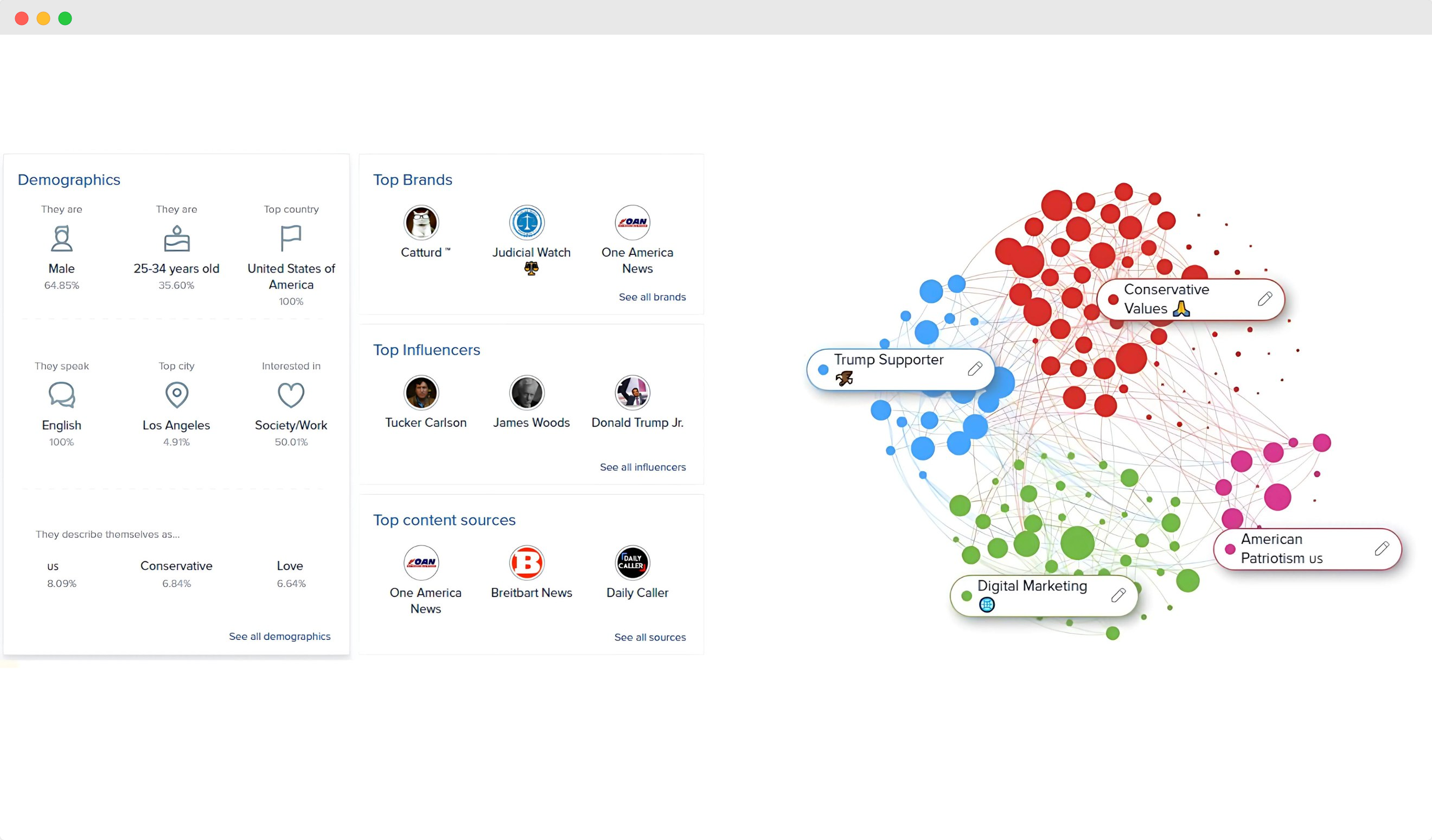The width and height of the screenshot is (1432, 840).
Task: View See all sources
Action: (650, 637)
